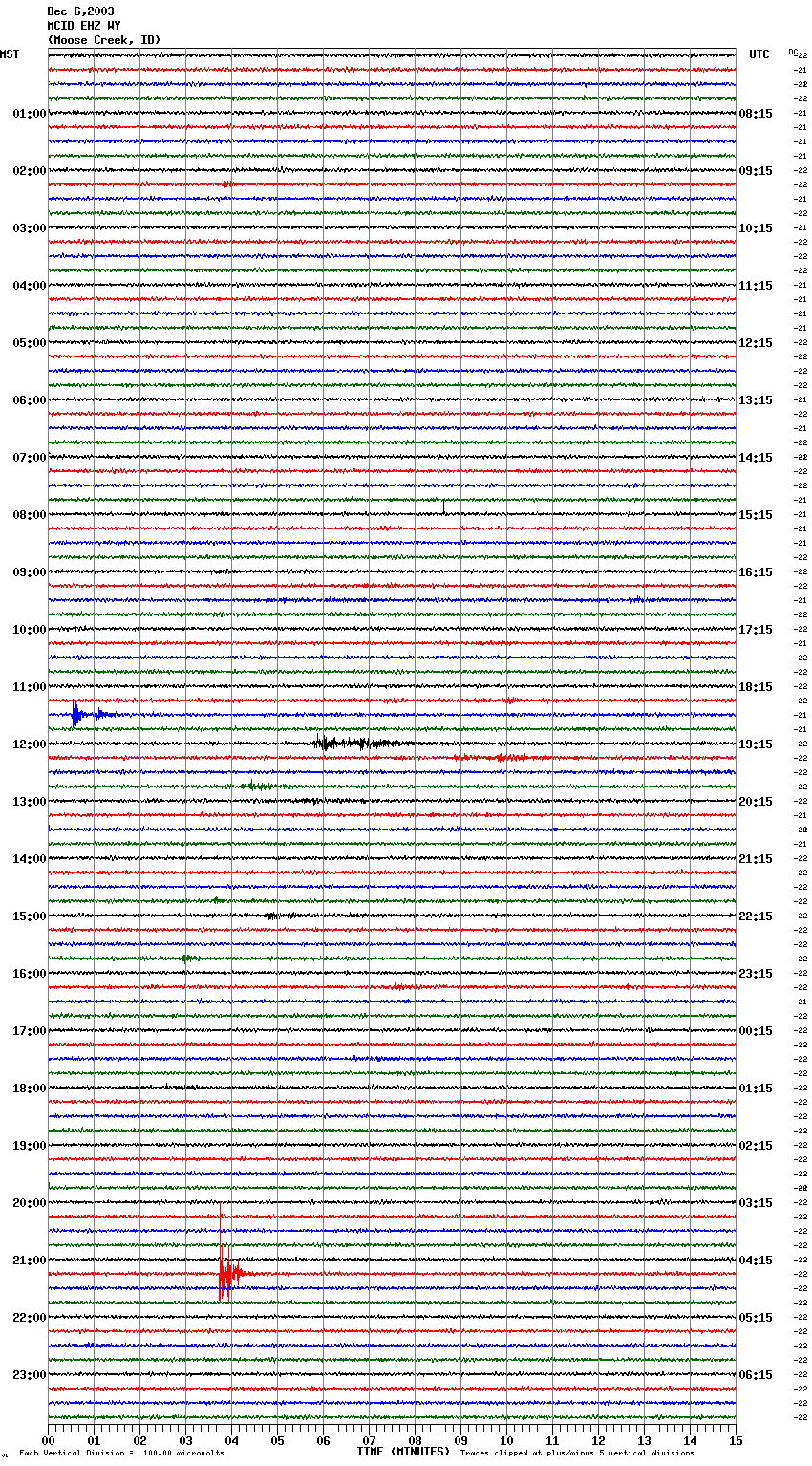Select the 21:00 MST time label
This screenshot has height=1466, width=812.
click(30, 1261)
